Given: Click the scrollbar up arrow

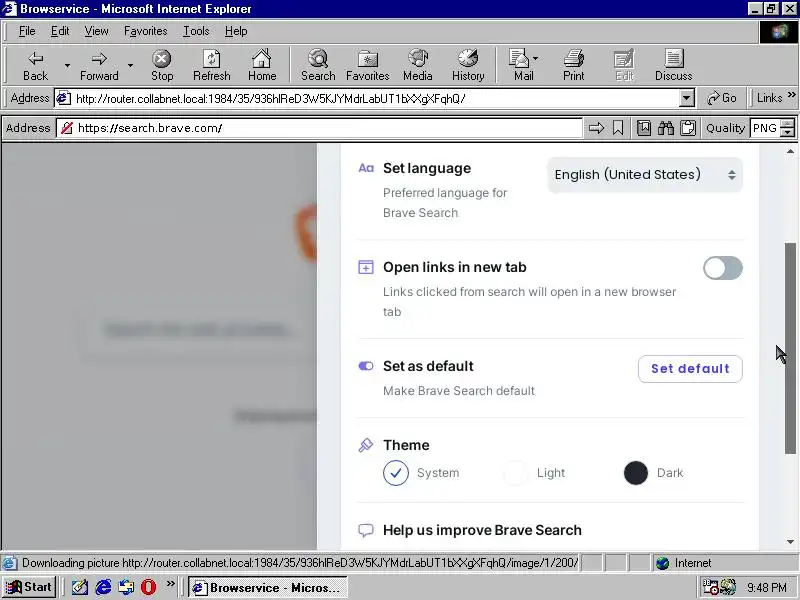Looking at the screenshot, I should click(790, 151).
